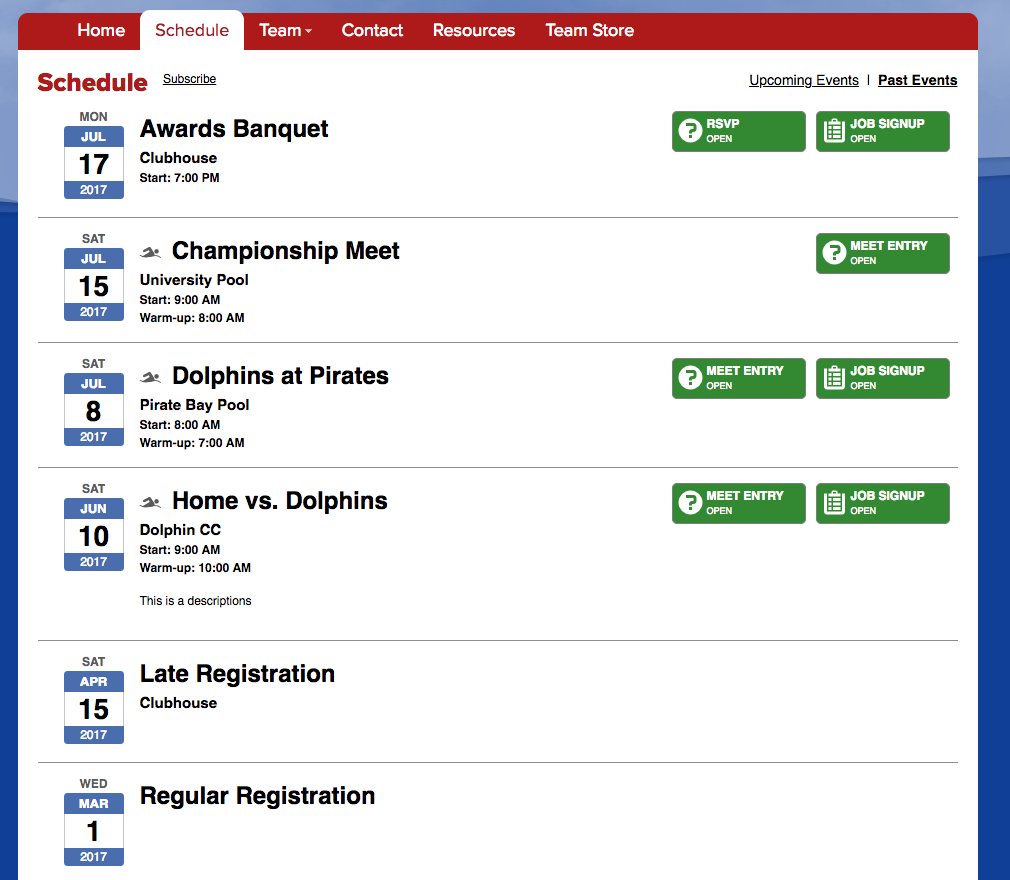Open Meet Entry for Championship Meet
The image size is (1010, 880).
tap(882, 253)
